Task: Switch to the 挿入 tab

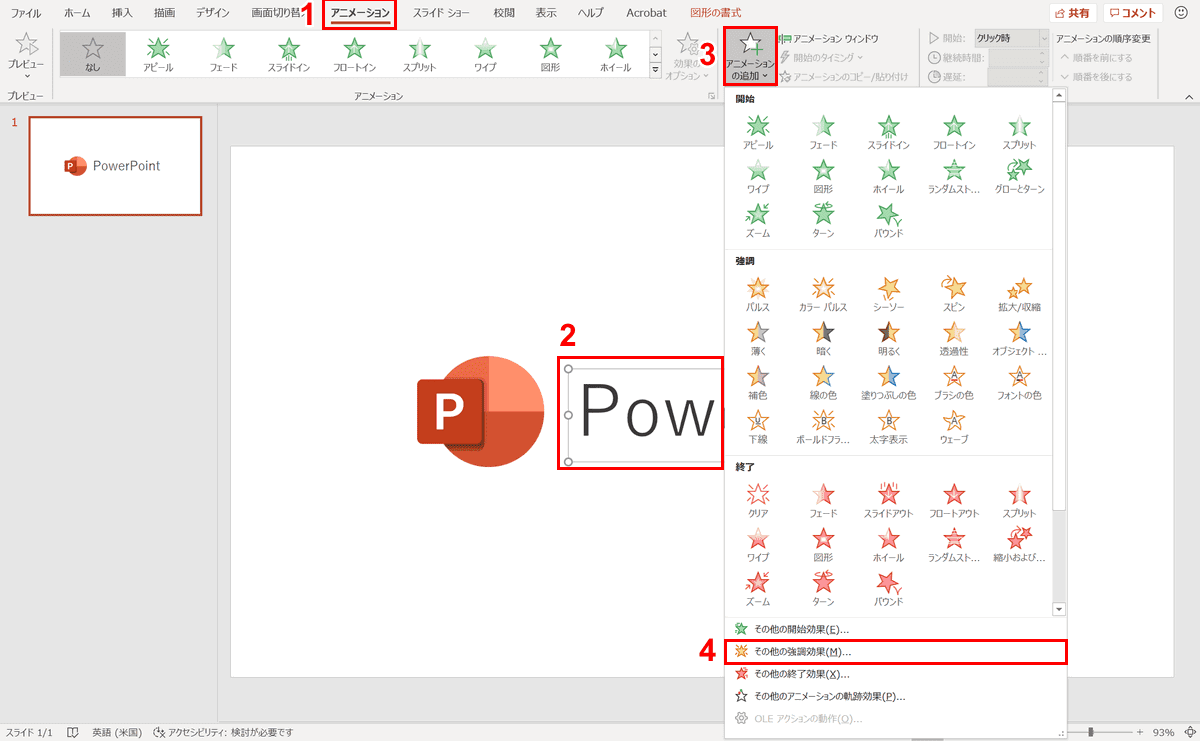Action: click(122, 14)
